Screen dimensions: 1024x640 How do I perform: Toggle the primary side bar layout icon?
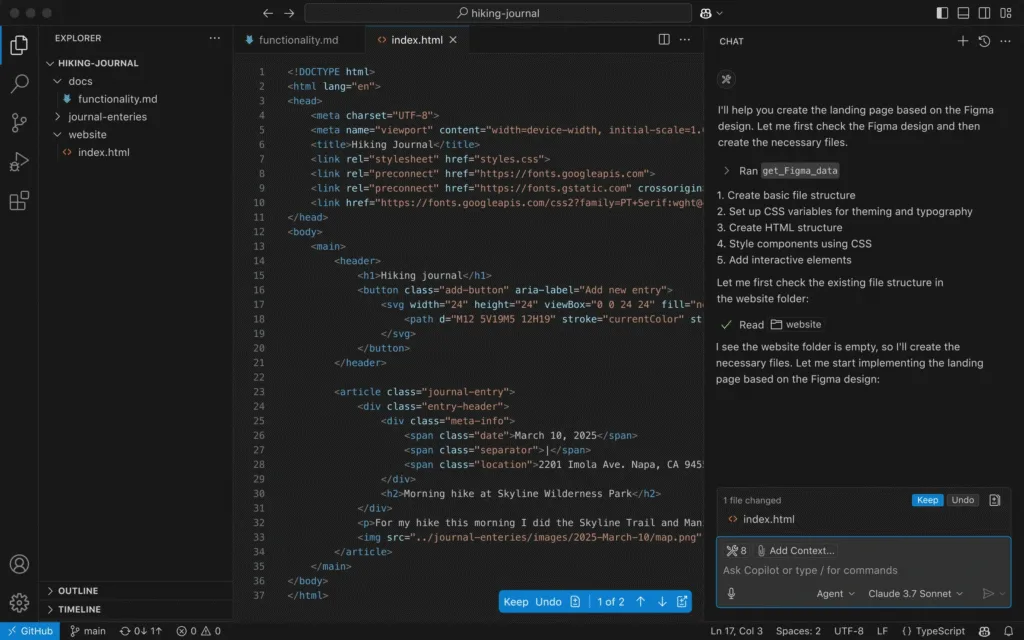point(942,13)
